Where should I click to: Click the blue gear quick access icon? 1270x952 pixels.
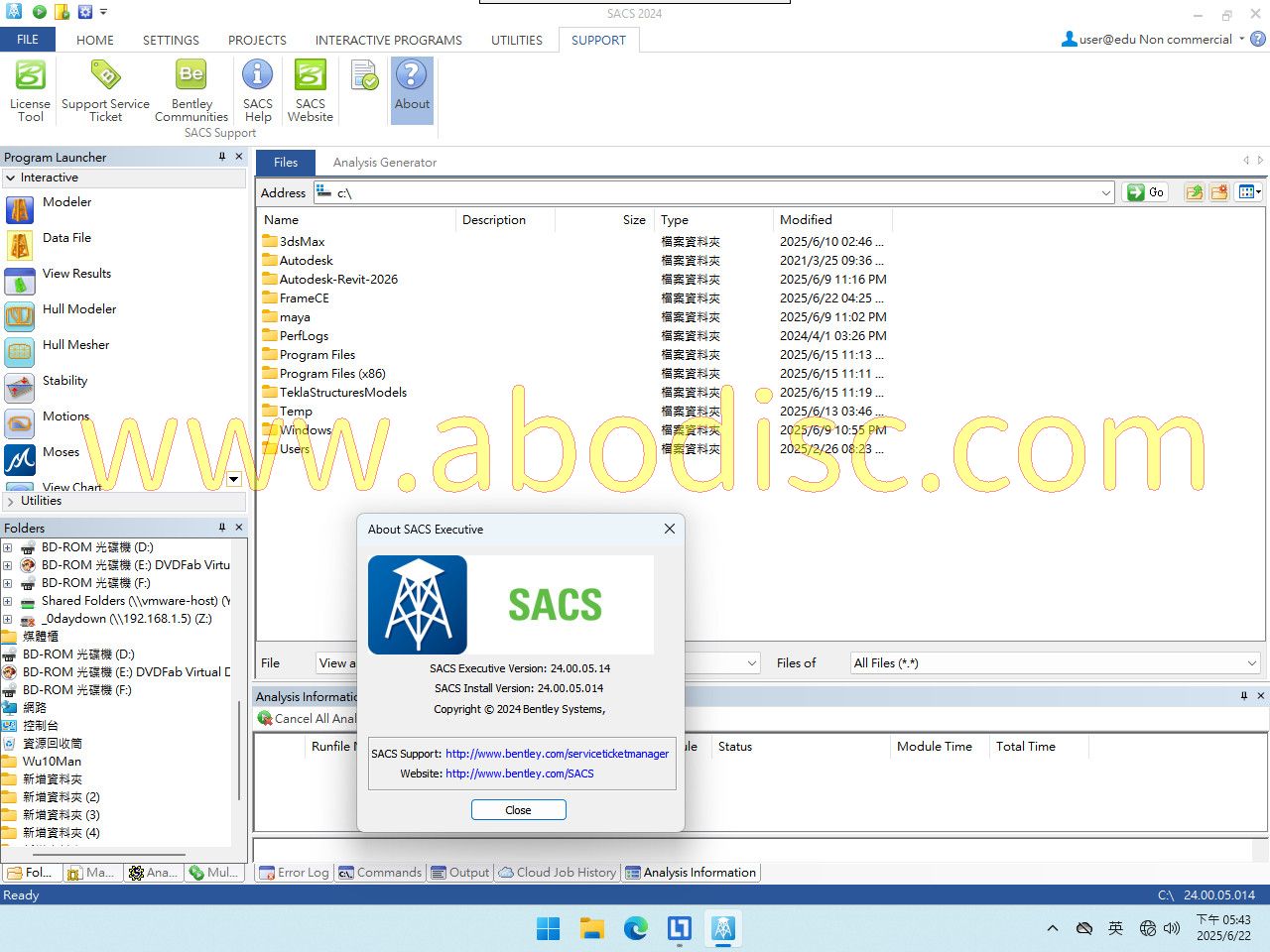click(84, 12)
